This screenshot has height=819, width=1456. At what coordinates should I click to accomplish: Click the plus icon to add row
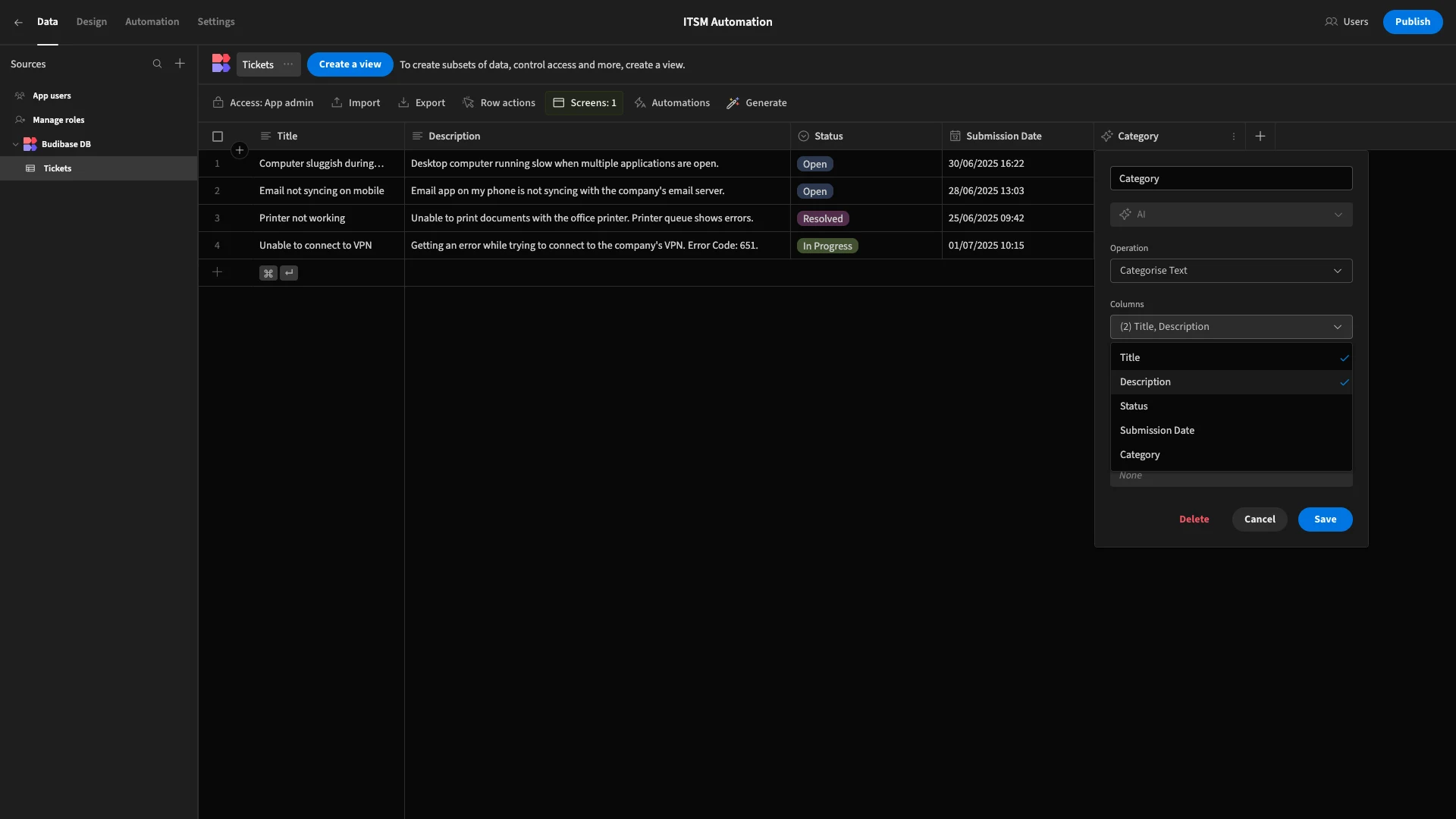pos(217,272)
